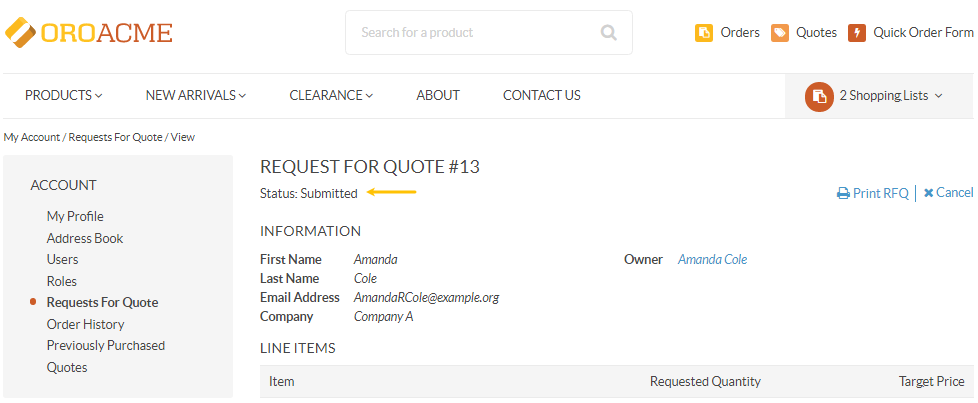
Task: Click the OroAcme logo
Action: 89,32
